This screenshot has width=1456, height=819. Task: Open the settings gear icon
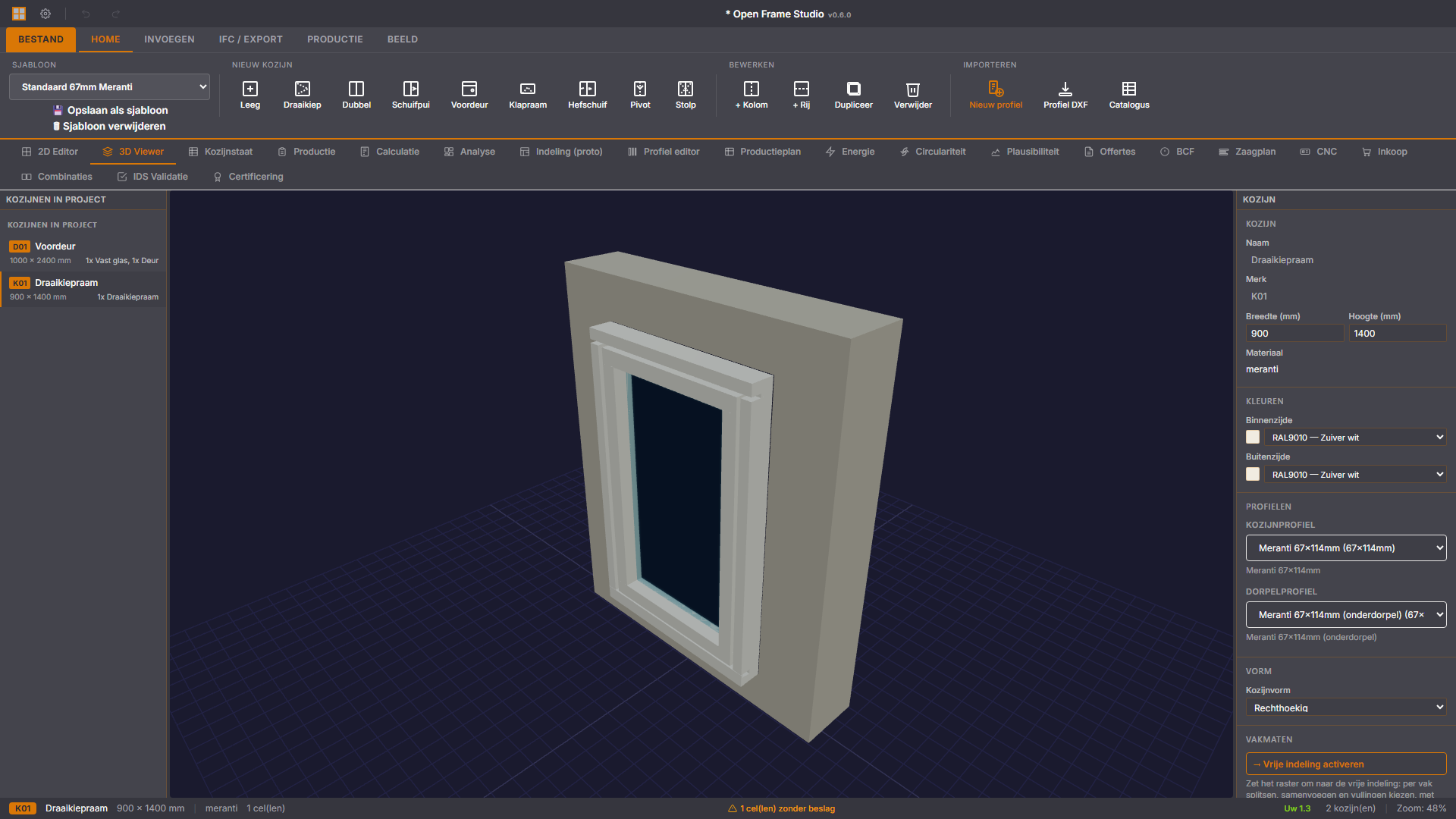pyautogui.click(x=45, y=14)
